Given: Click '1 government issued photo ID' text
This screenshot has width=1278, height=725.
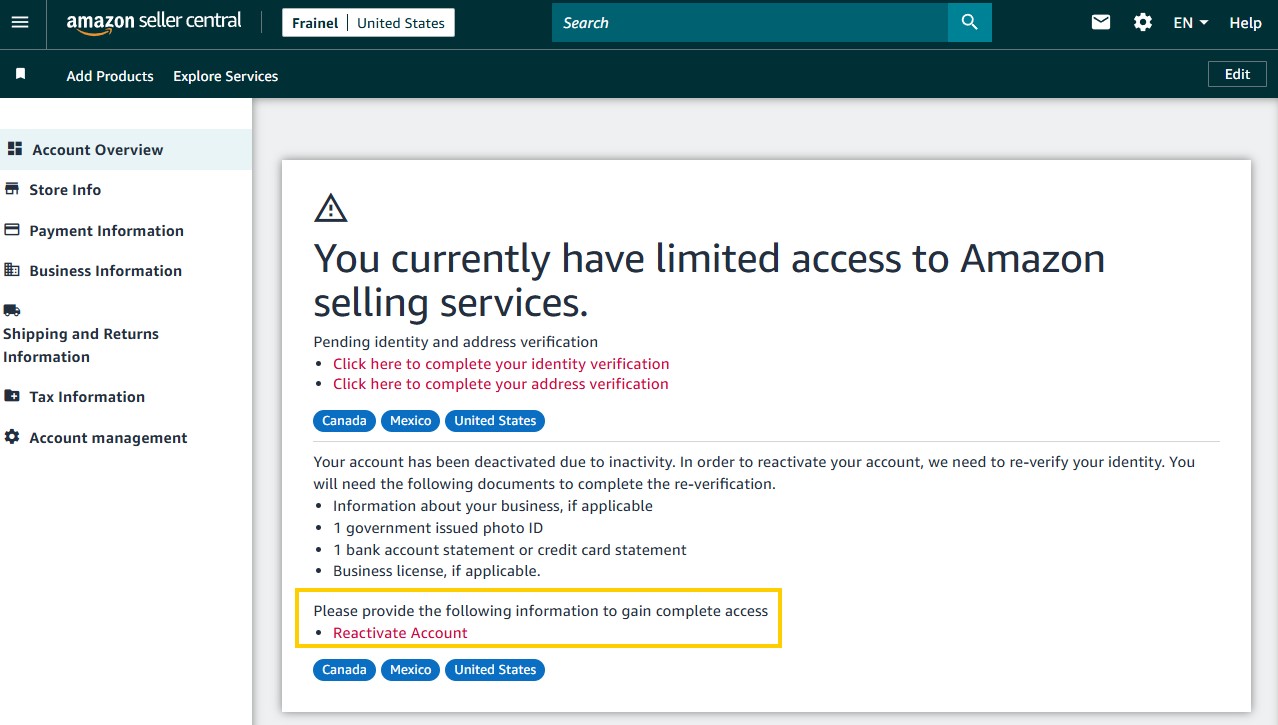Looking at the screenshot, I should [438, 528].
